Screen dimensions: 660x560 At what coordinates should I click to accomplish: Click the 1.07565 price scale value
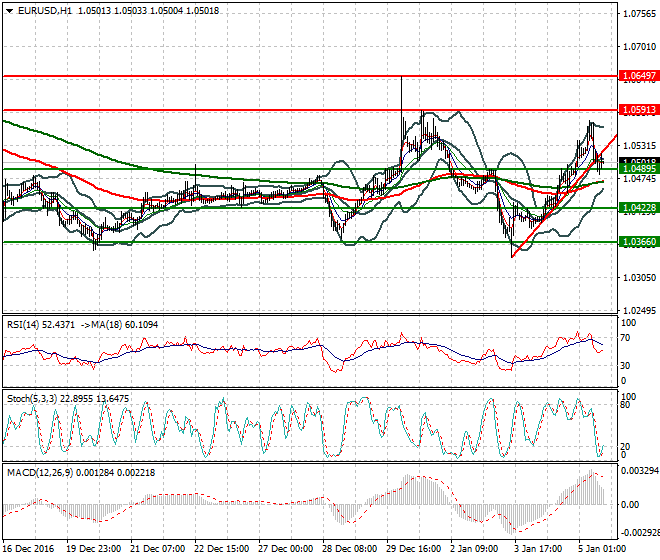[639, 14]
